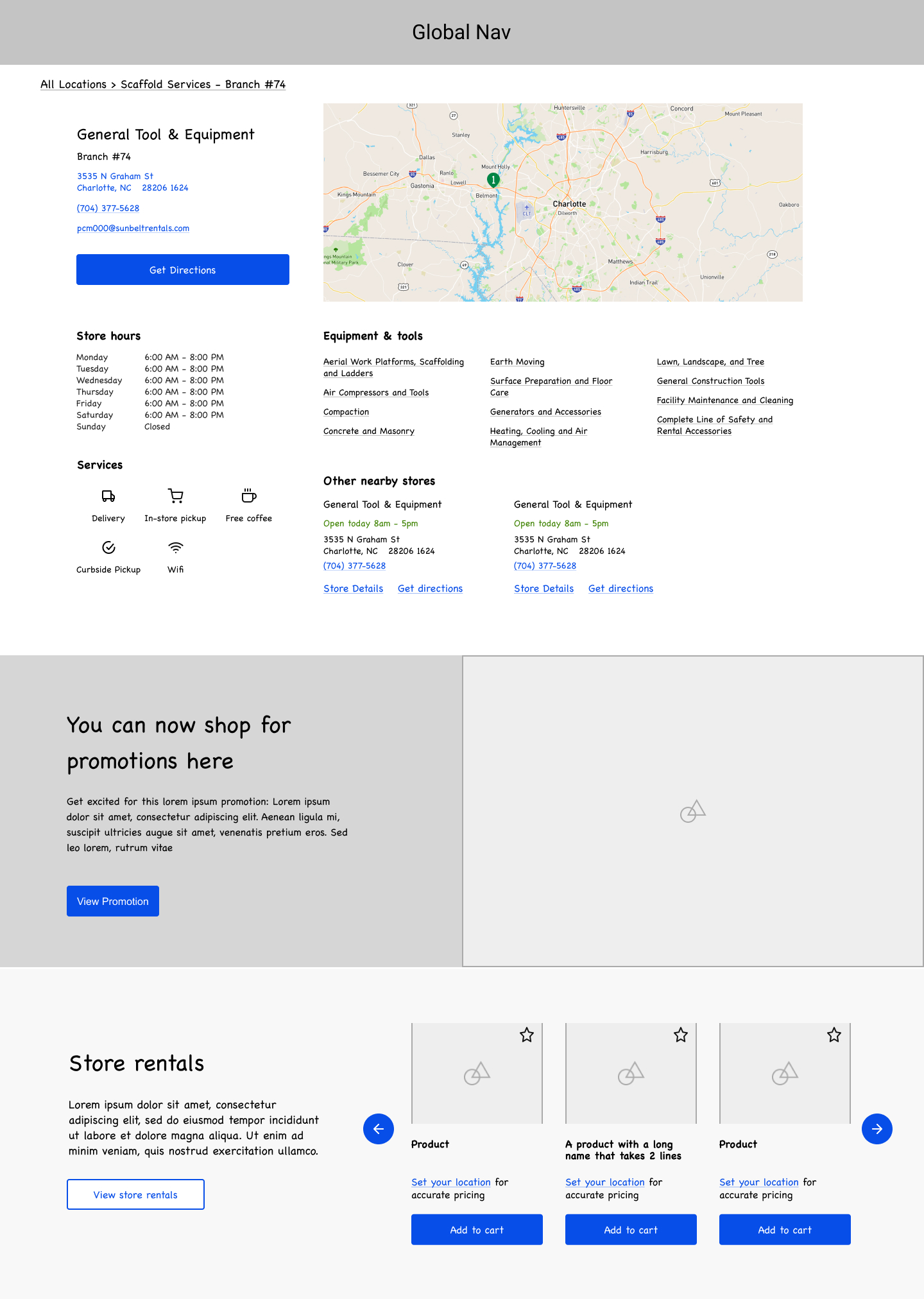Go to All Locations breadcrumb
924x1299 pixels.
tap(73, 84)
